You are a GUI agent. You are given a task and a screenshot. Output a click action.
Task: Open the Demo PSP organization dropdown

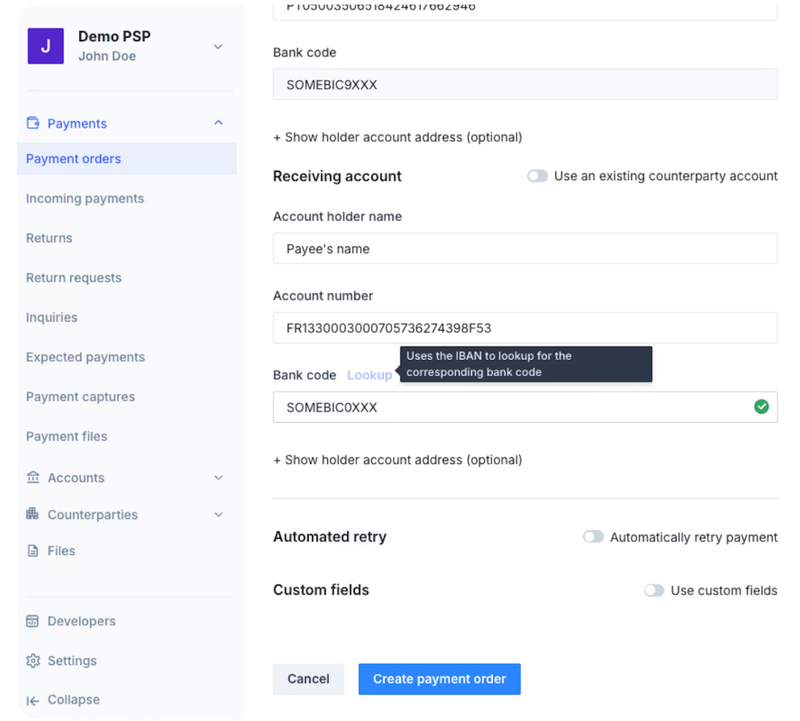pos(218,46)
